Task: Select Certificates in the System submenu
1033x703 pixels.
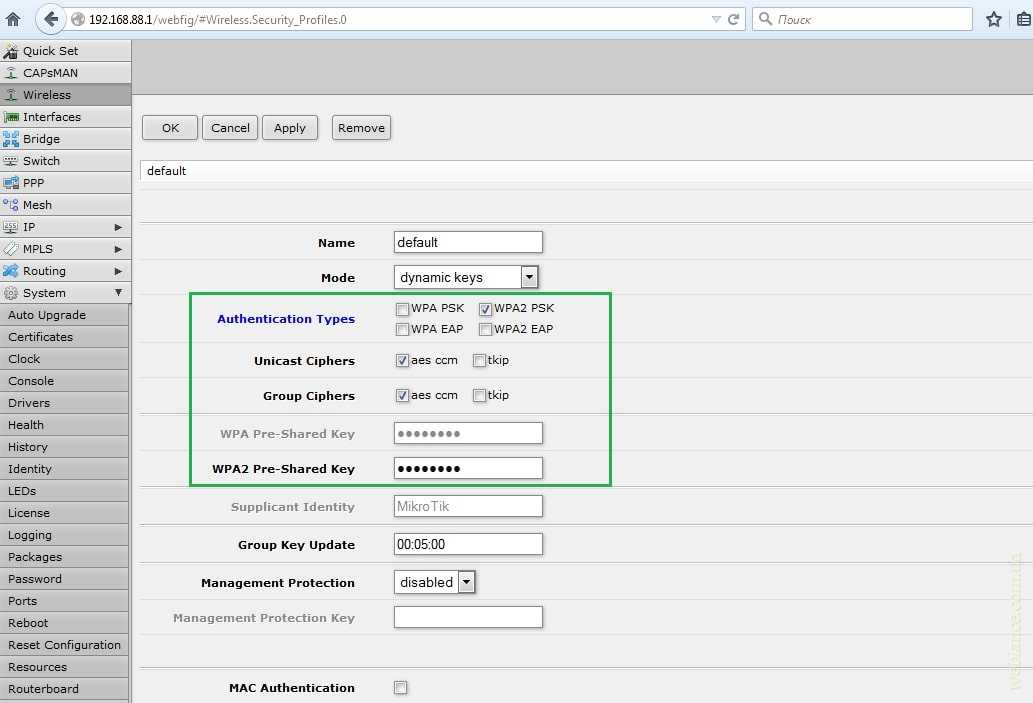Action: pyautogui.click(x=41, y=337)
